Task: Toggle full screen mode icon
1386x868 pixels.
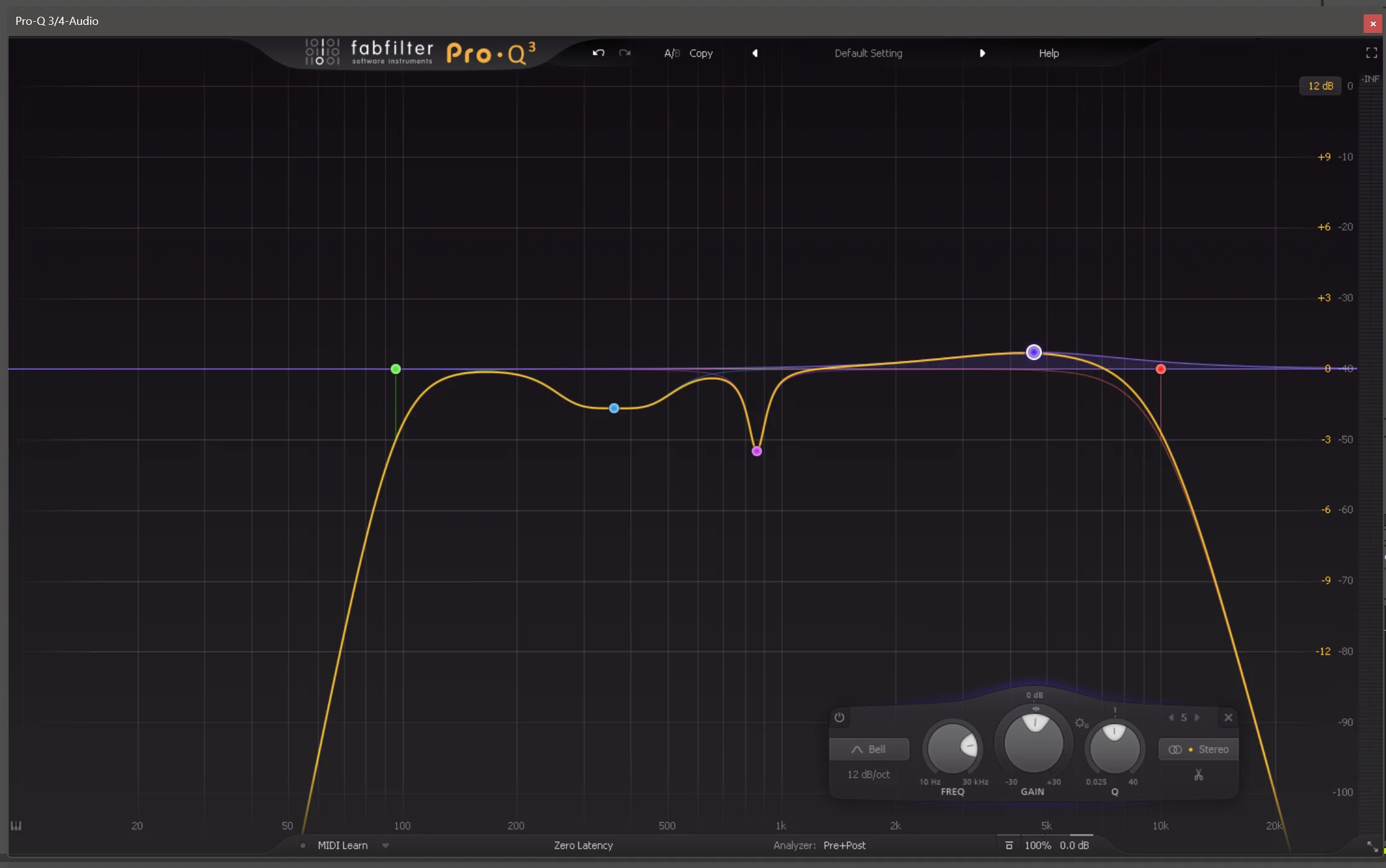Action: point(1371,53)
